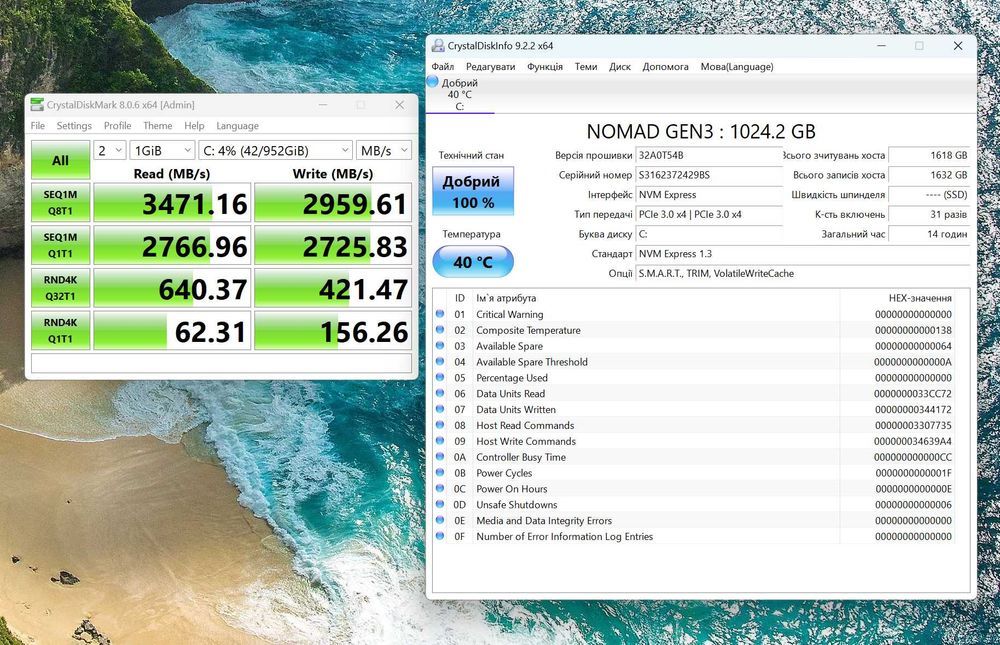Open Мова(Language) menu in CrystalDiskInfo

[x=737, y=66]
